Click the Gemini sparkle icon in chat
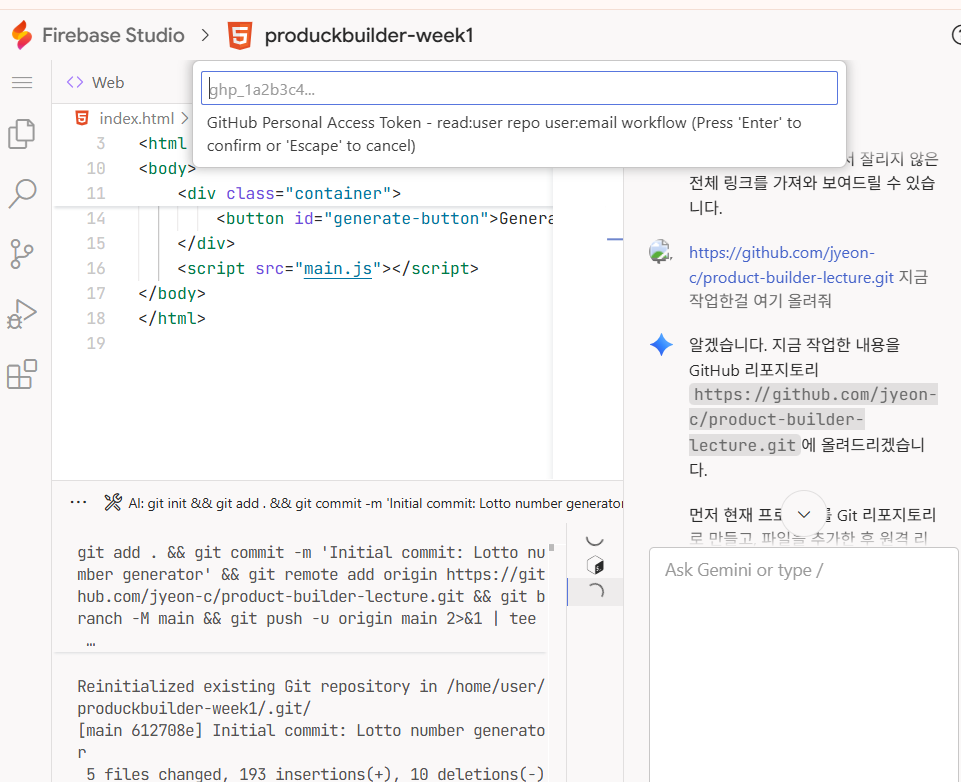This screenshot has width=961, height=782. click(661, 344)
